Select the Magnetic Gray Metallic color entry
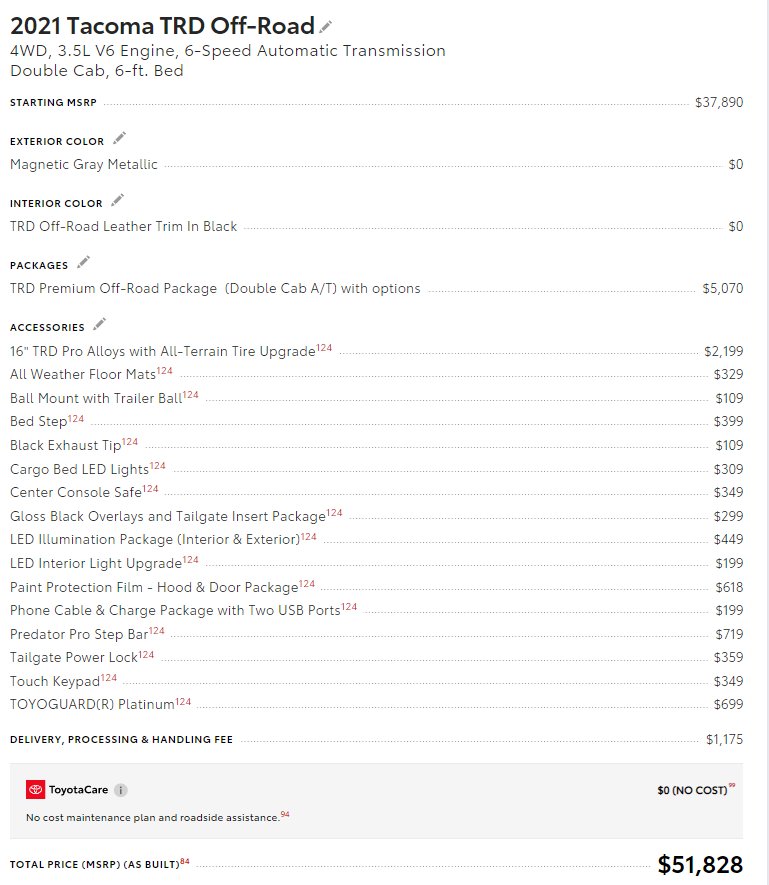The height and width of the screenshot is (885, 769). (x=84, y=164)
